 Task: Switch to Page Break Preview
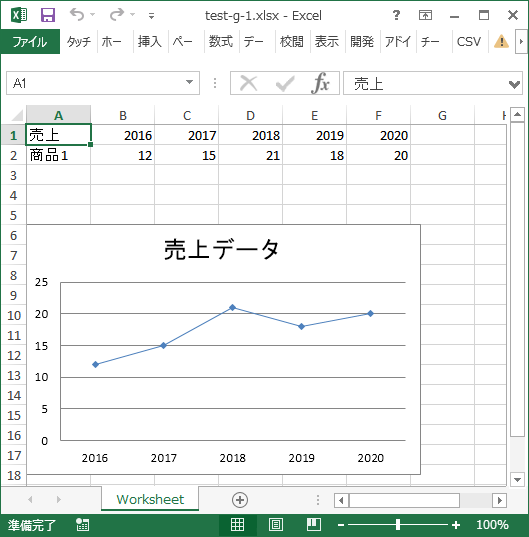tap(313, 525)
